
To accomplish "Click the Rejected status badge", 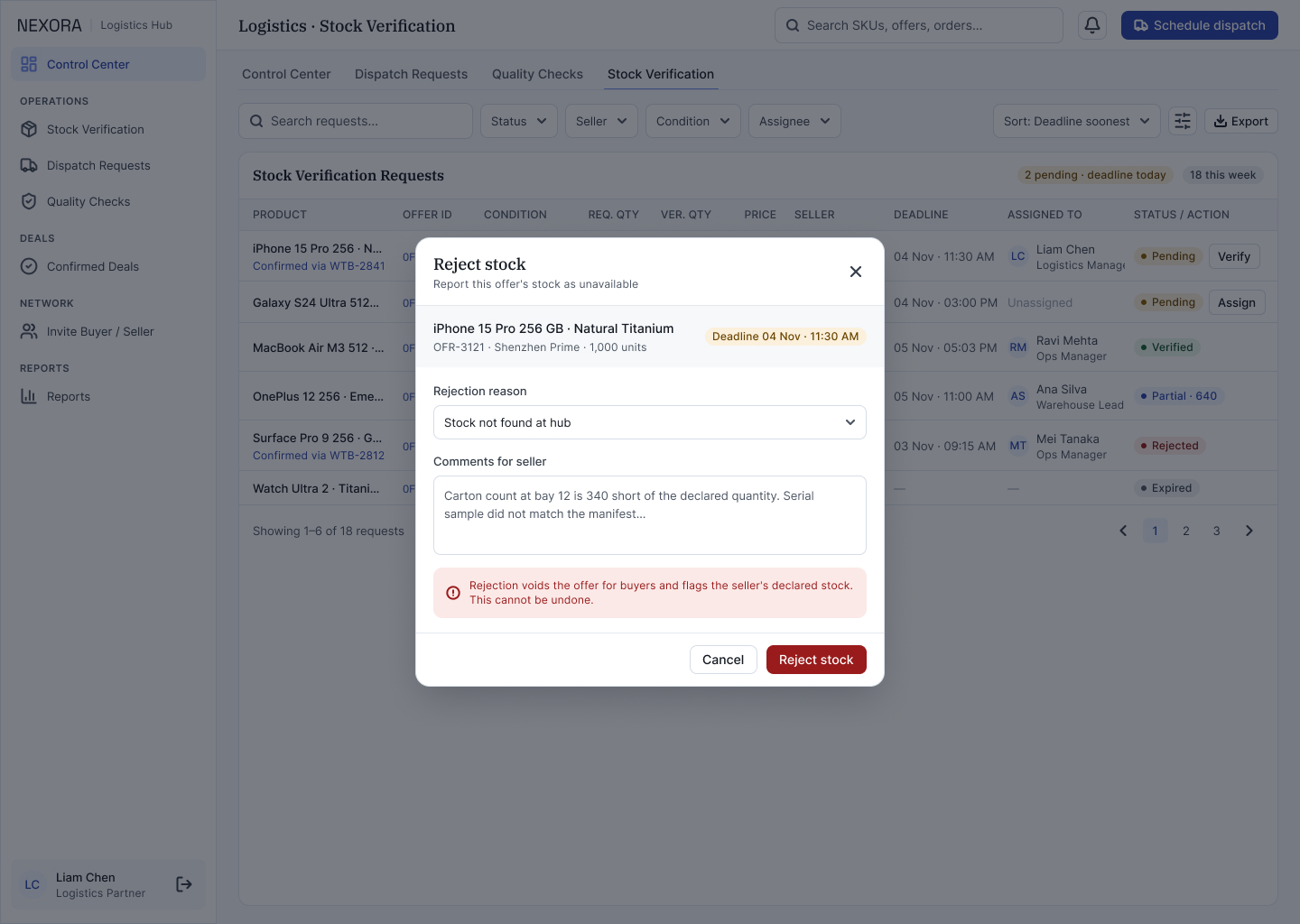I will (1170, 446).
